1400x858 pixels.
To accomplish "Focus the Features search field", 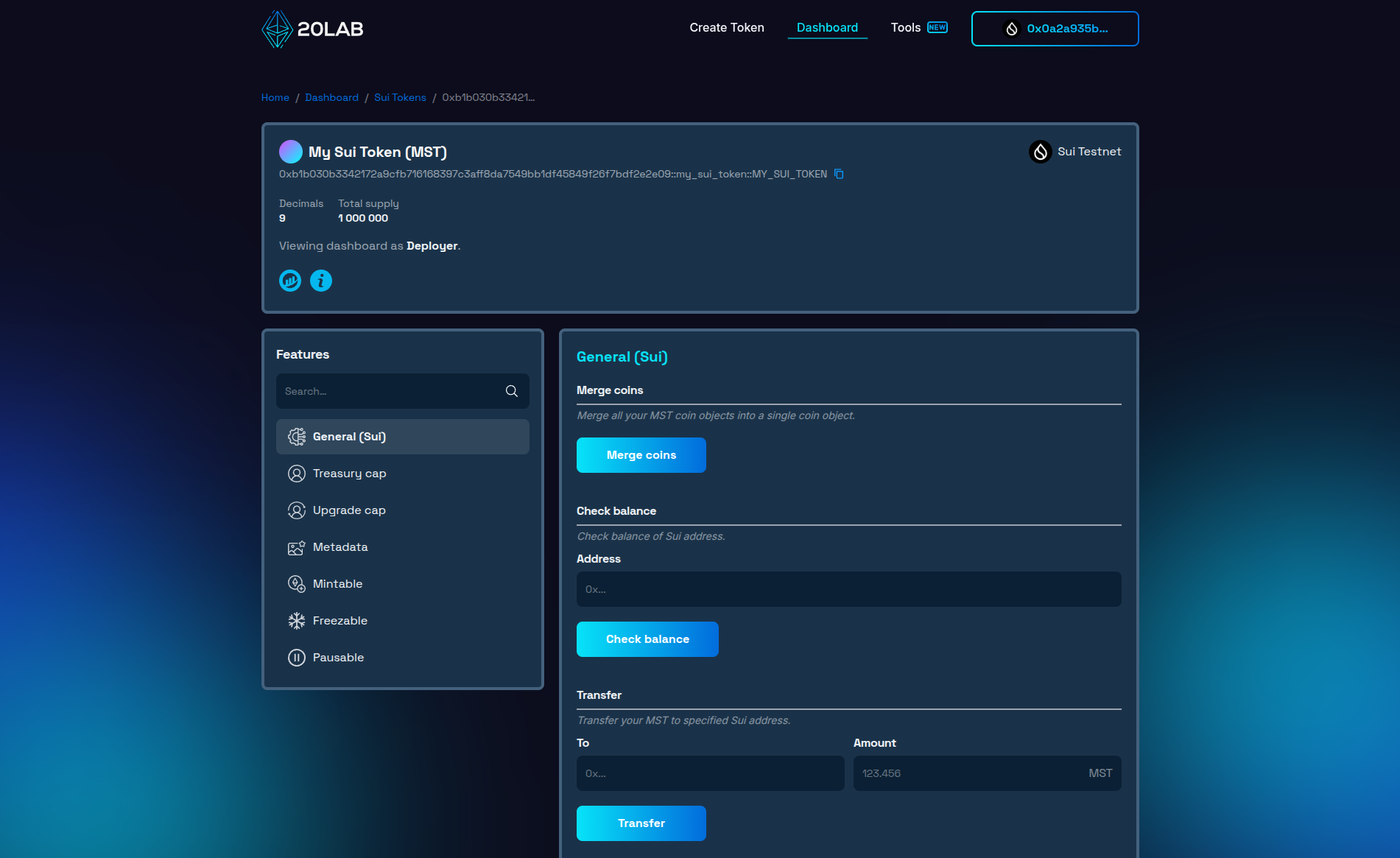I will pos(403,391).
